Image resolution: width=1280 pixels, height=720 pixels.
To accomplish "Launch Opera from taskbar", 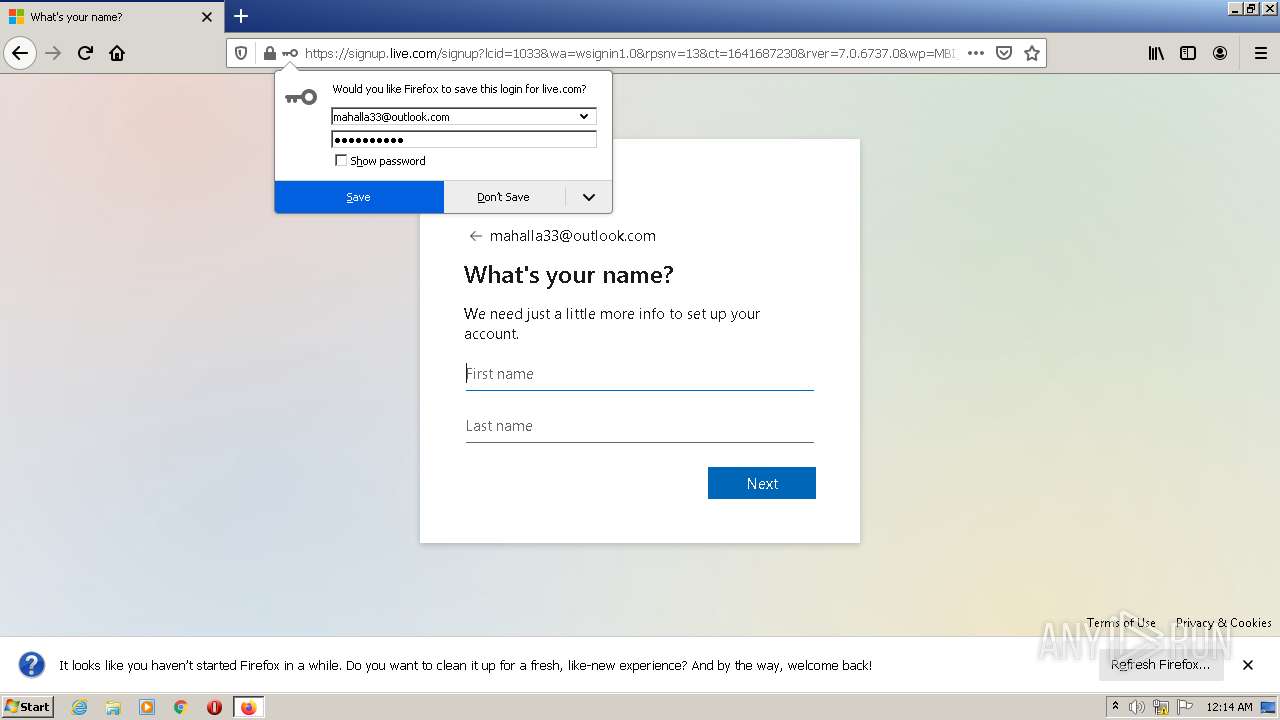I will pos(214,707).
